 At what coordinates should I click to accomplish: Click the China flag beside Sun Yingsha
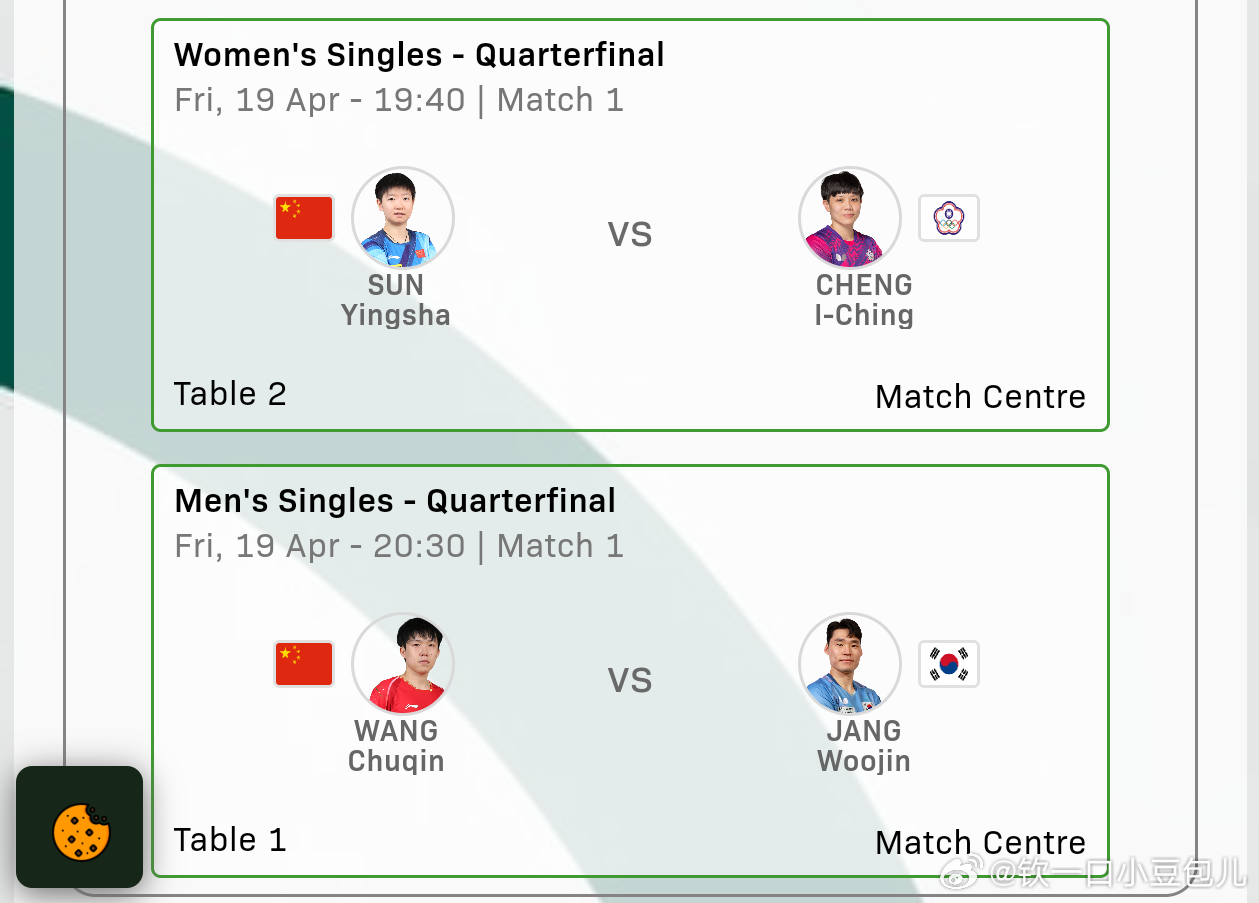pyautogui.click(x=304, y=218)
